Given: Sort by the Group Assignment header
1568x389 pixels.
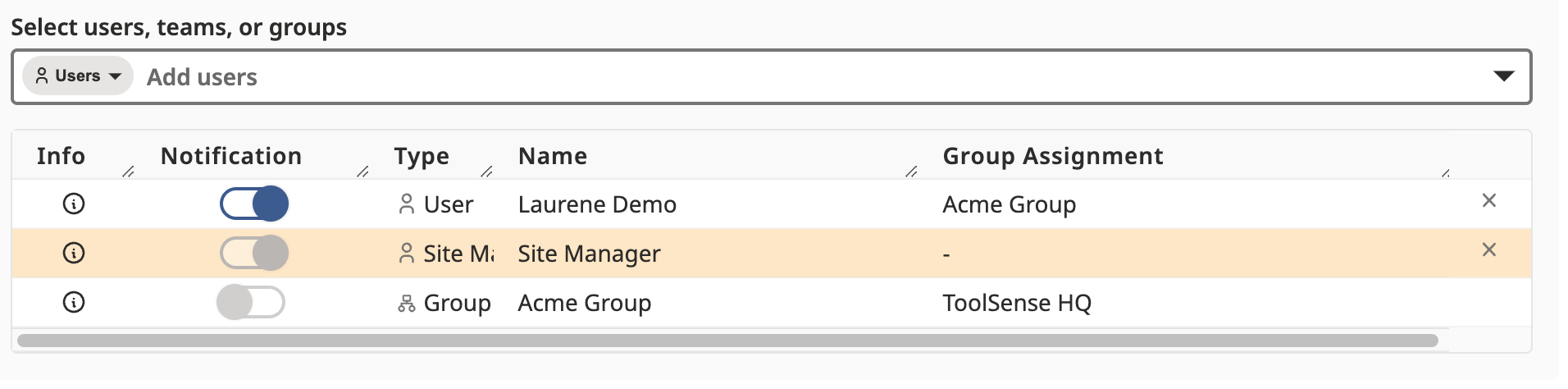Looking at the screenshot, I should [x=1052, y=156].
